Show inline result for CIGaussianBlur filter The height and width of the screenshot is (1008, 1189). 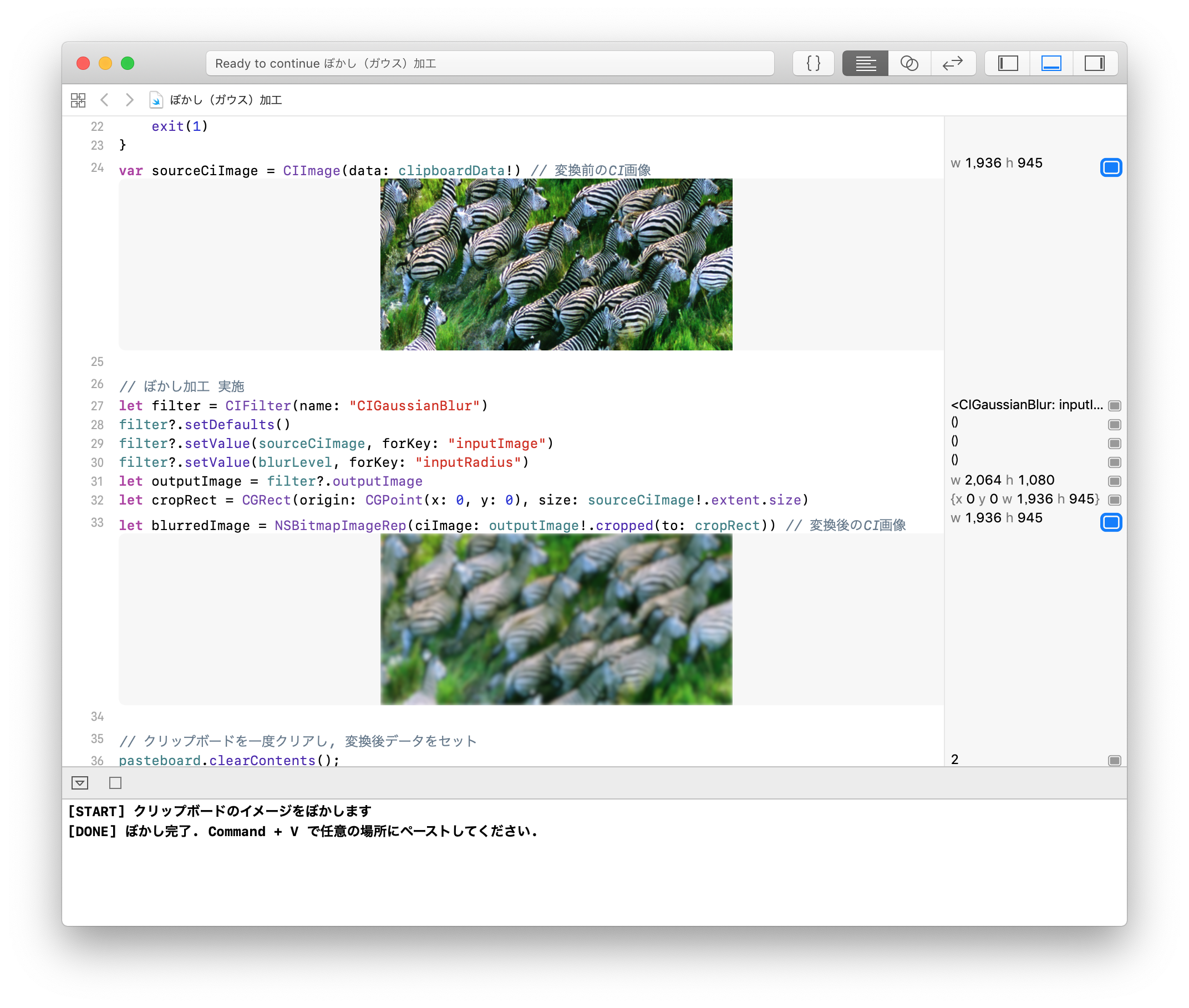pyautogui.click(x=1114, y=406)
